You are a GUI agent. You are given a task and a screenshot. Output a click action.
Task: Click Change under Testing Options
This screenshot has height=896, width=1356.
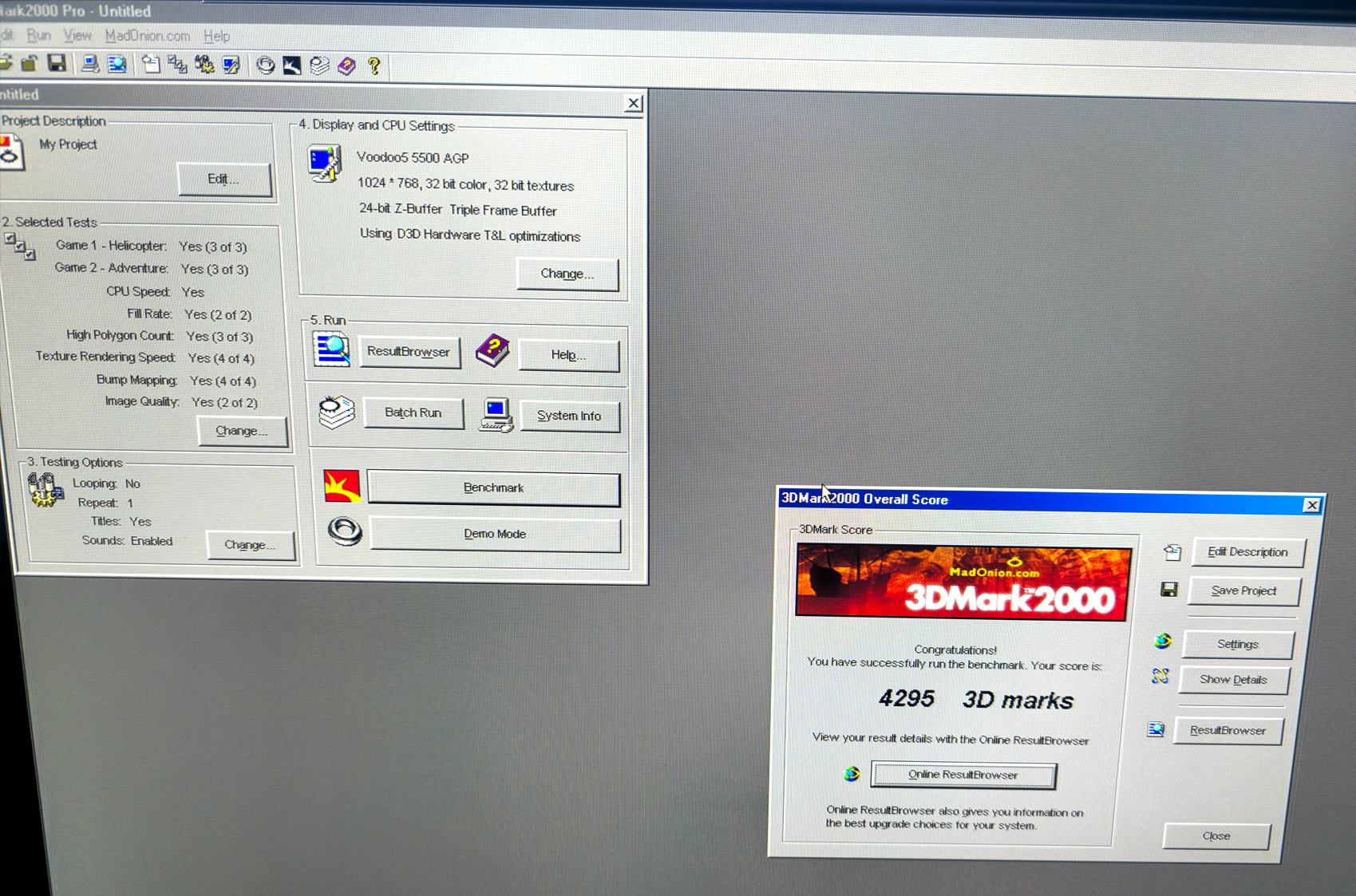251,545
